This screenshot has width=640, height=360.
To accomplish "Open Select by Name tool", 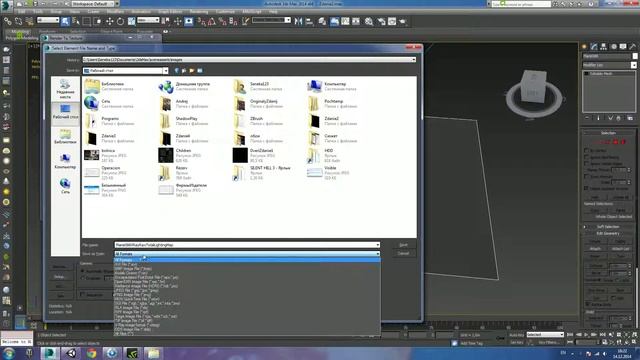I will pyautogui.click(x=76, y=21).
